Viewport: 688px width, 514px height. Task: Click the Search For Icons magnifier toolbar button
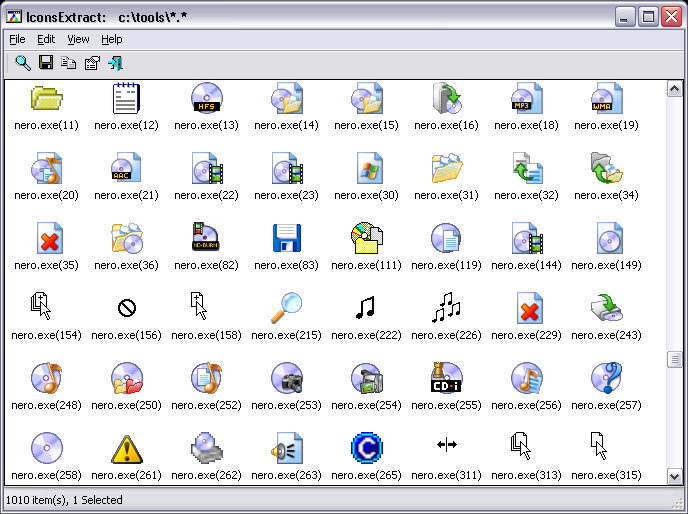(23, 63)
